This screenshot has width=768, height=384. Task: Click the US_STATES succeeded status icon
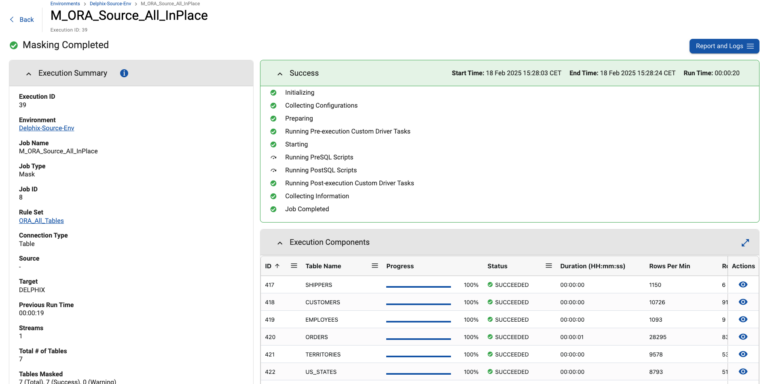490,372
